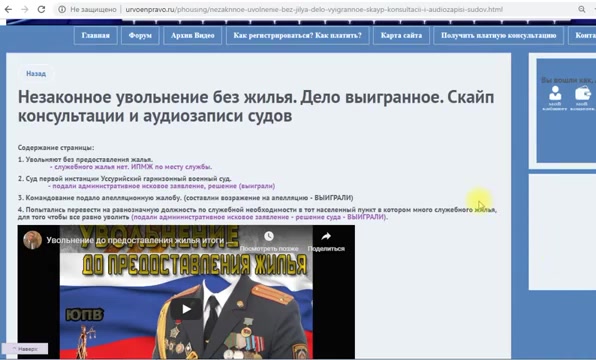Image resolution: width=596 pixels, height=360 pixels.
Task: Click the browser forward arrow
Action: pyautogui.click(x=24, y=9)
